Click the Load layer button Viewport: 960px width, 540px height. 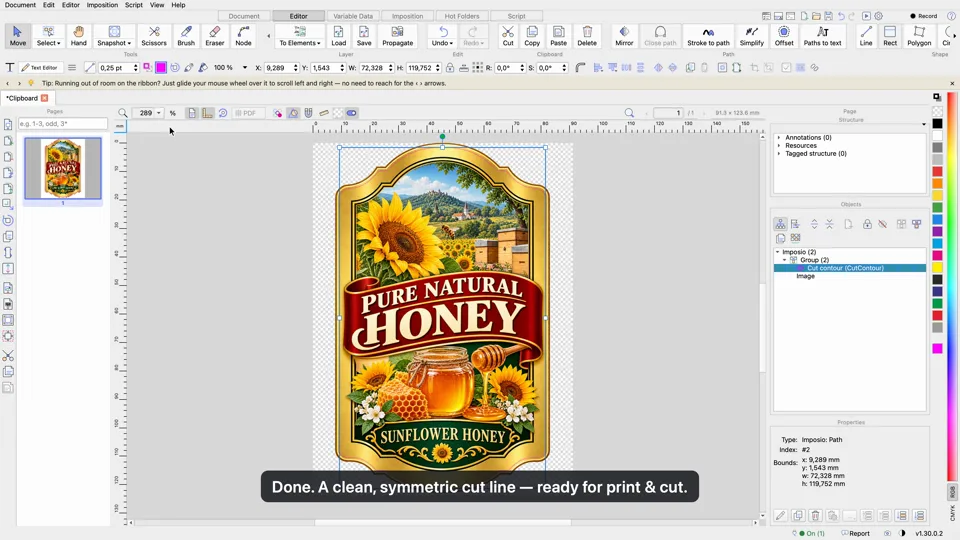339,36
